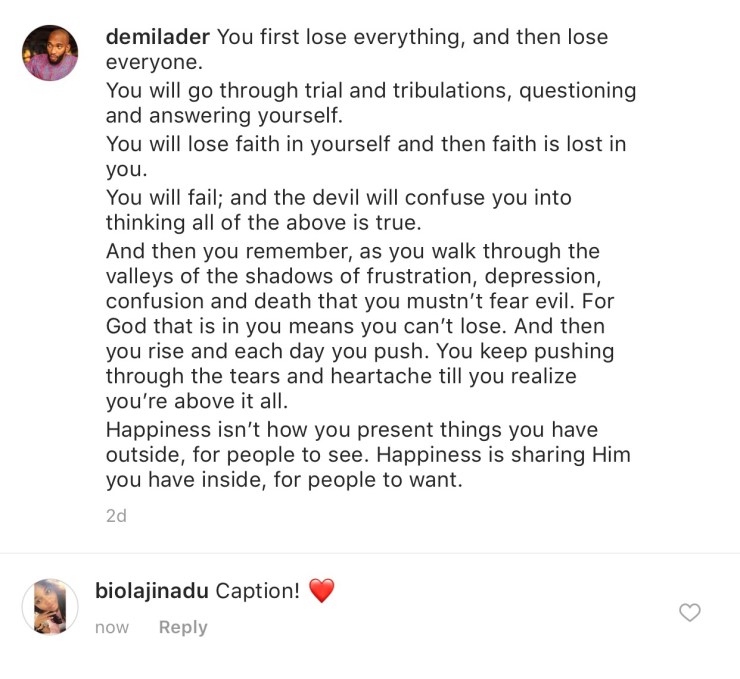
Task: Click the 'you have inside, for people to want' line
Action: coord(285,482)
